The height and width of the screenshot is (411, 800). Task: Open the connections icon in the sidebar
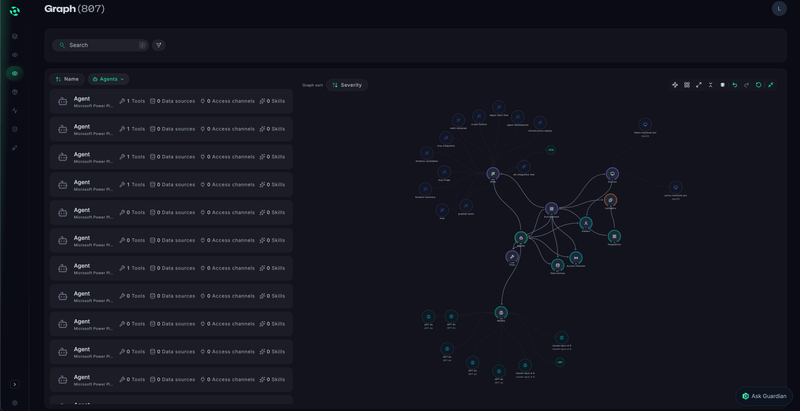coord(15,148)
